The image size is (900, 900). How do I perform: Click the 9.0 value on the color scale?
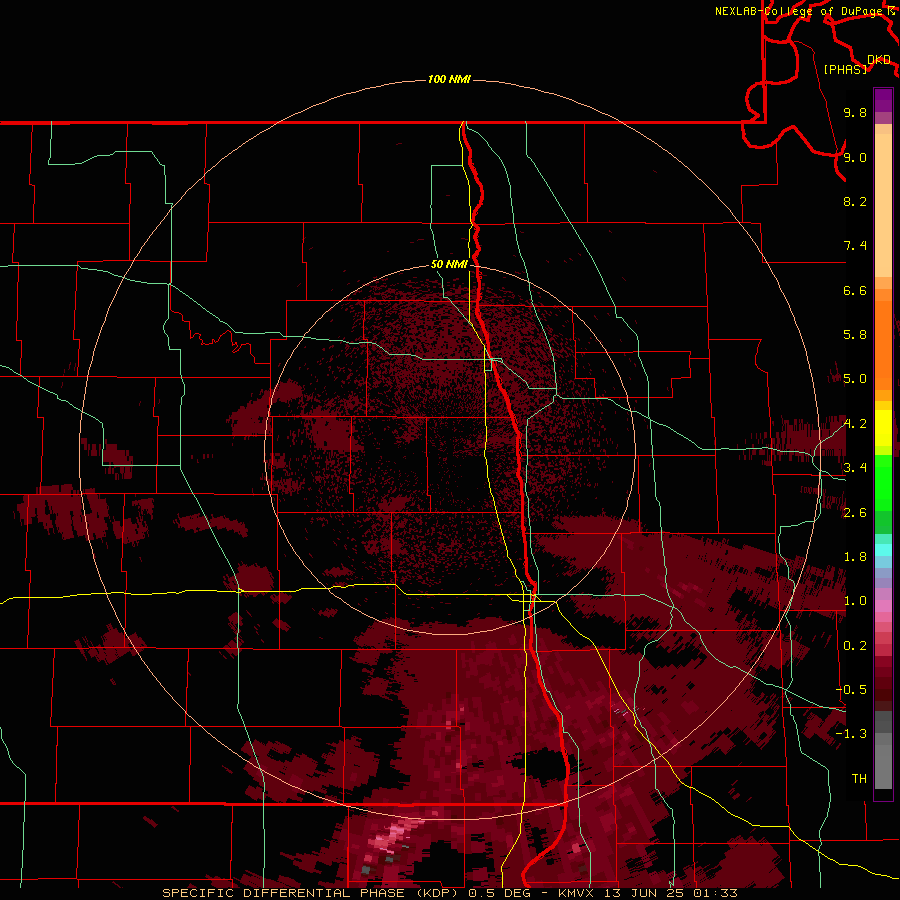[855, 157]
